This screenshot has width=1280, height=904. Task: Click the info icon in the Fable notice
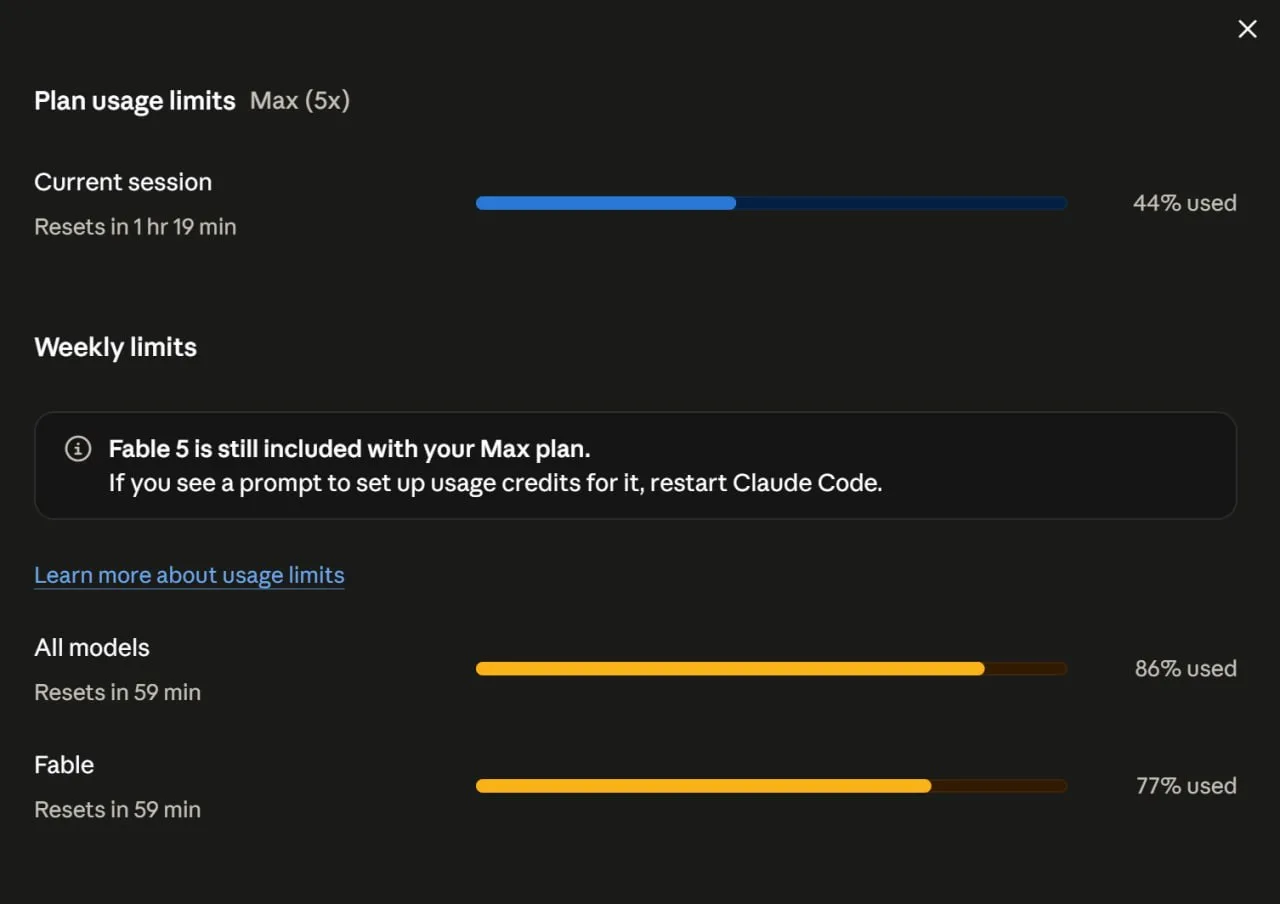(x=78, y=449)
